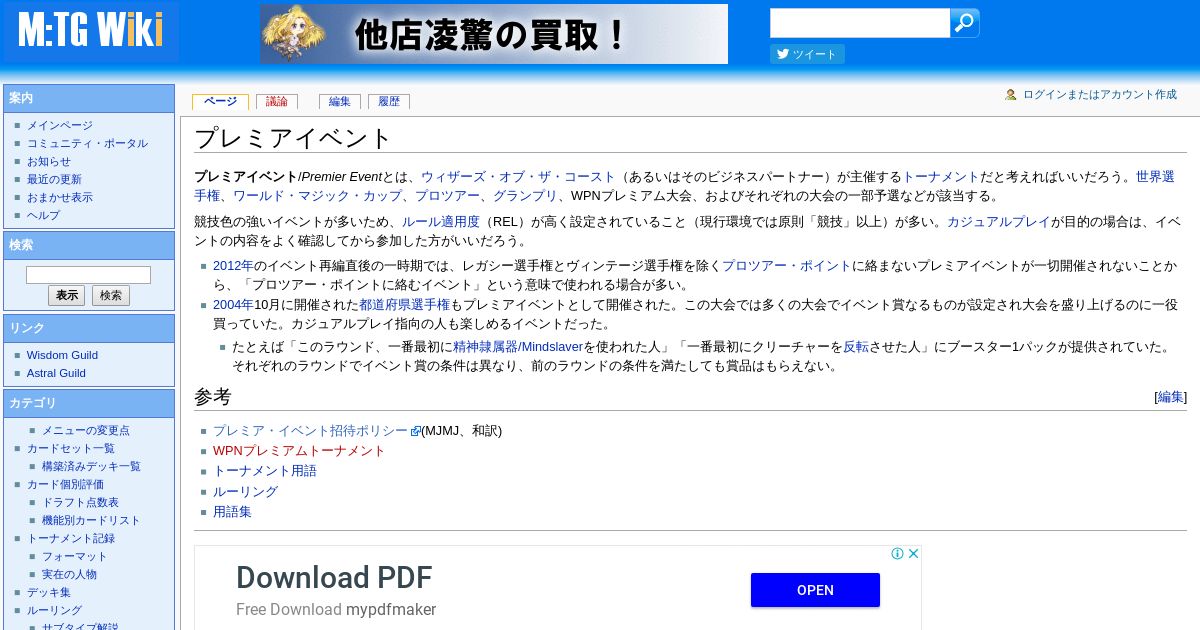Open メニューの変更点 category link
This screenshot has width=1200, height=630.
click(85, 430)
